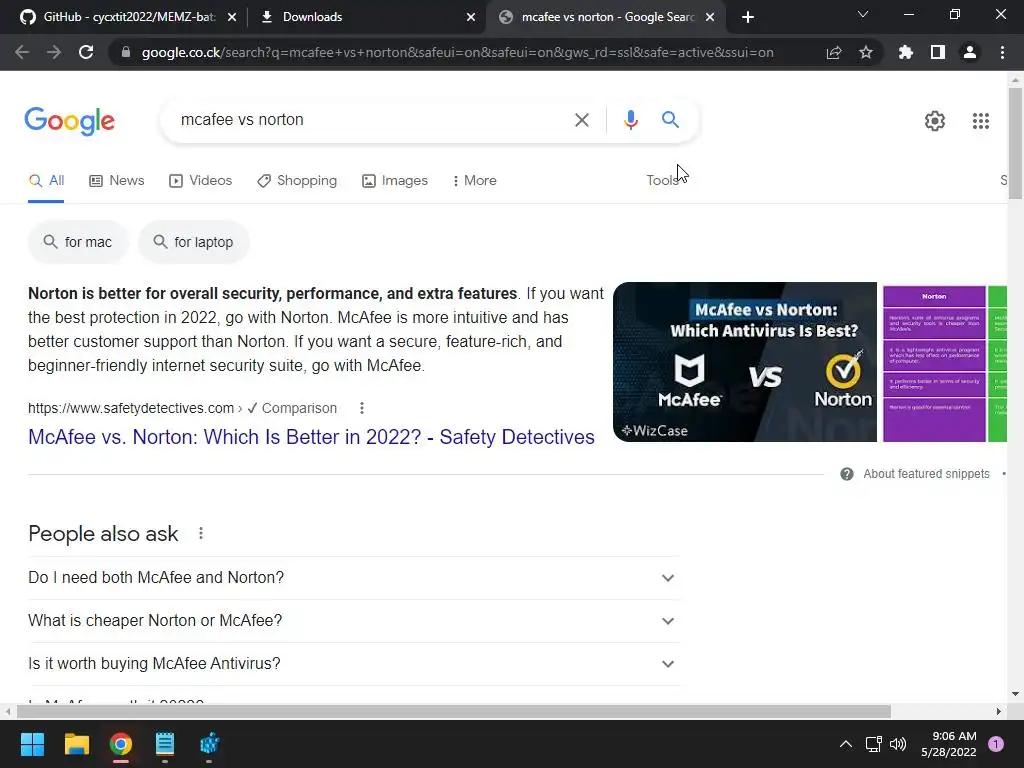Screen dimensions: 1024x768
Task: Show hidden system tray icons
Action: 846,744
